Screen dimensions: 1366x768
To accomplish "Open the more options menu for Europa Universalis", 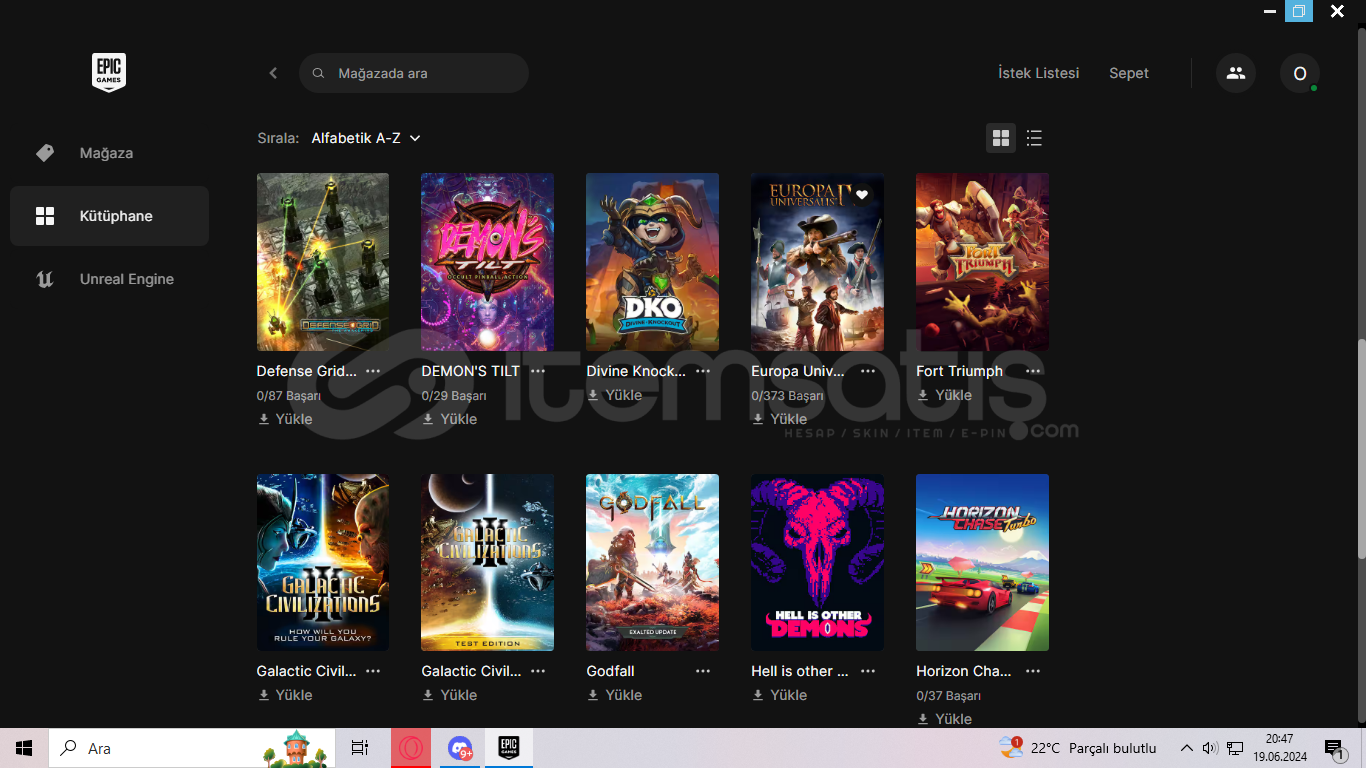I will [868, 371].
